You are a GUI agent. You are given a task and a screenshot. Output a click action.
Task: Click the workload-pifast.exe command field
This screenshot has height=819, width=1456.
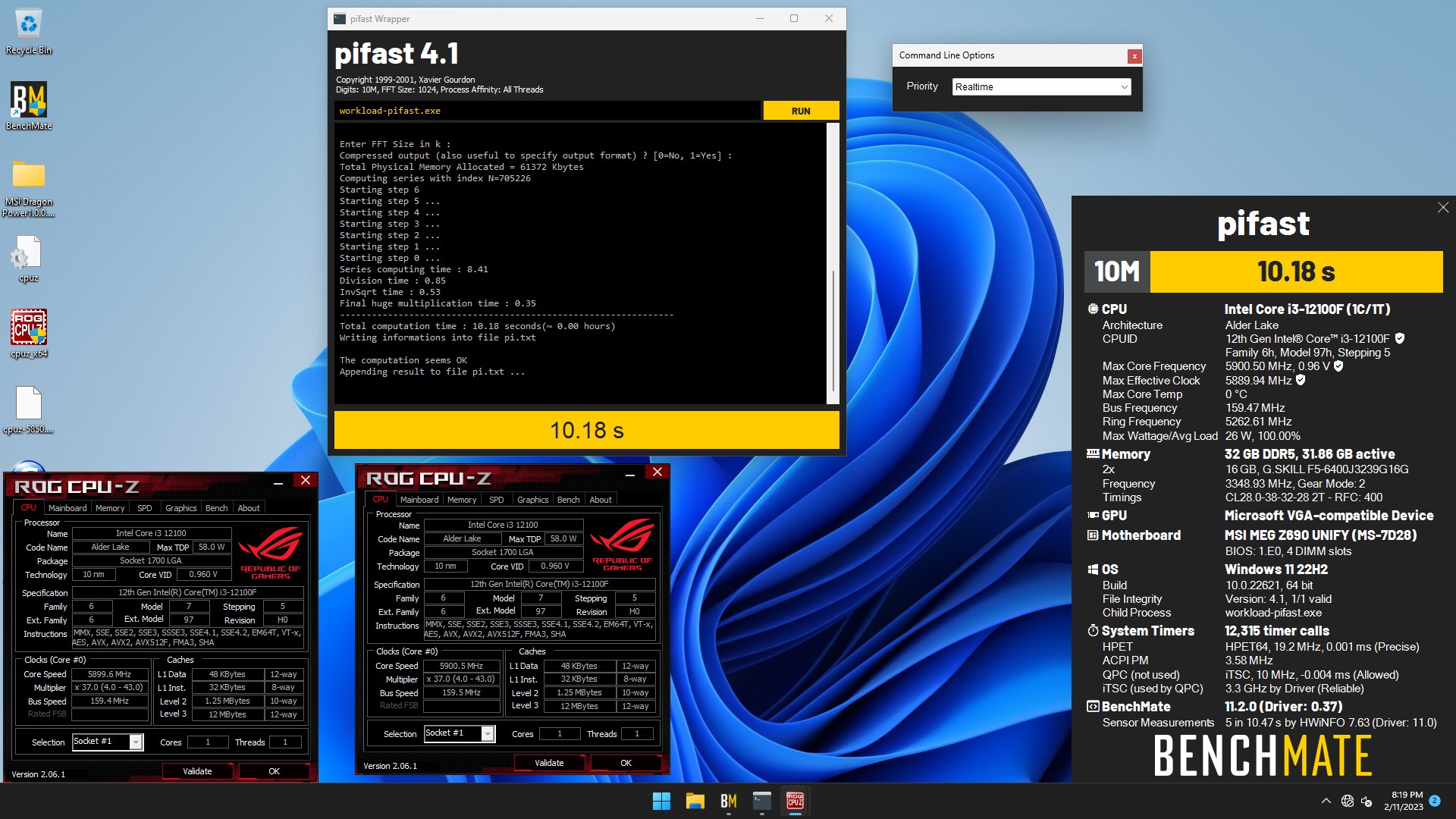click(x=547, y=111)
